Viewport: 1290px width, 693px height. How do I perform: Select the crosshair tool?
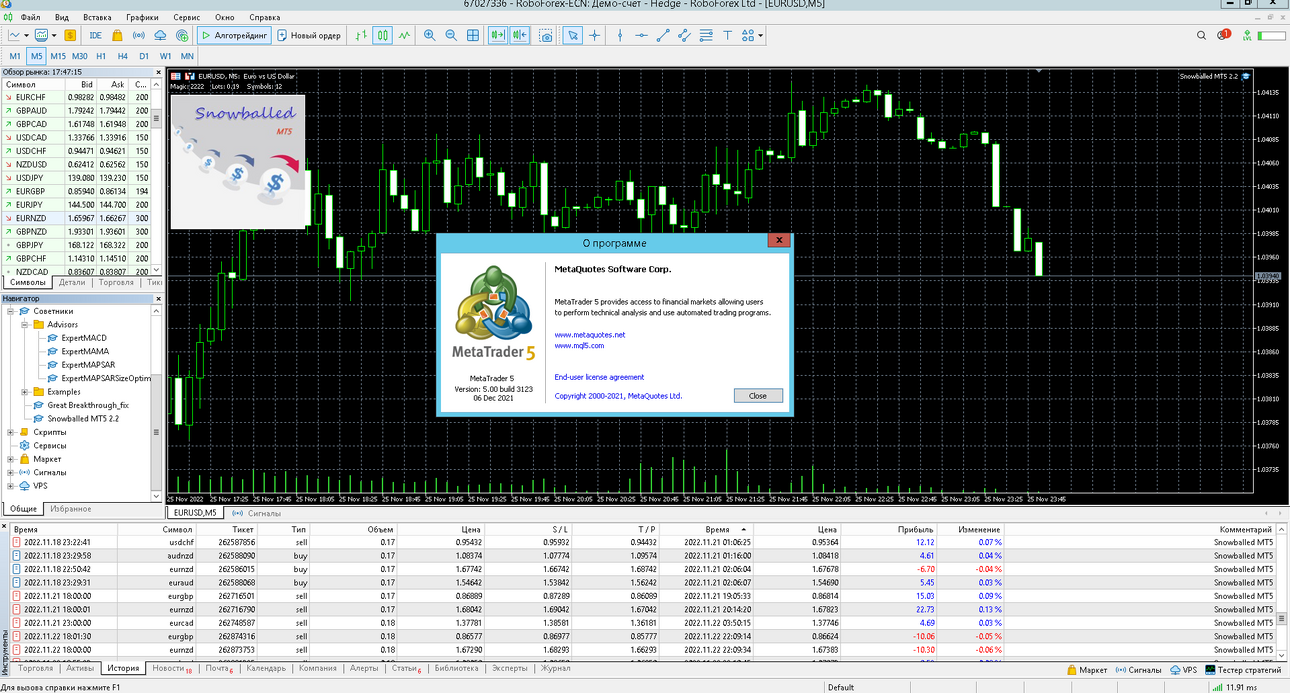594,35
